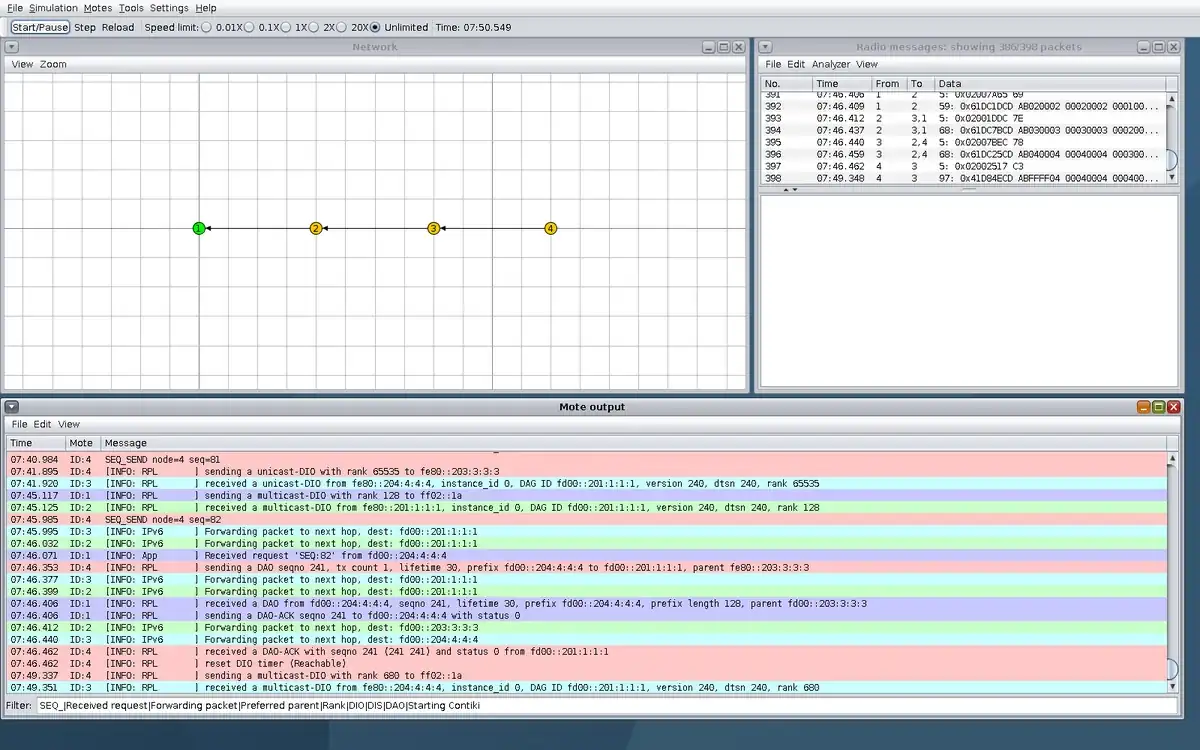The height and width of the screenshot is (750, 1200).
Task: Open the Settings menu
Action: coord(169,8)
